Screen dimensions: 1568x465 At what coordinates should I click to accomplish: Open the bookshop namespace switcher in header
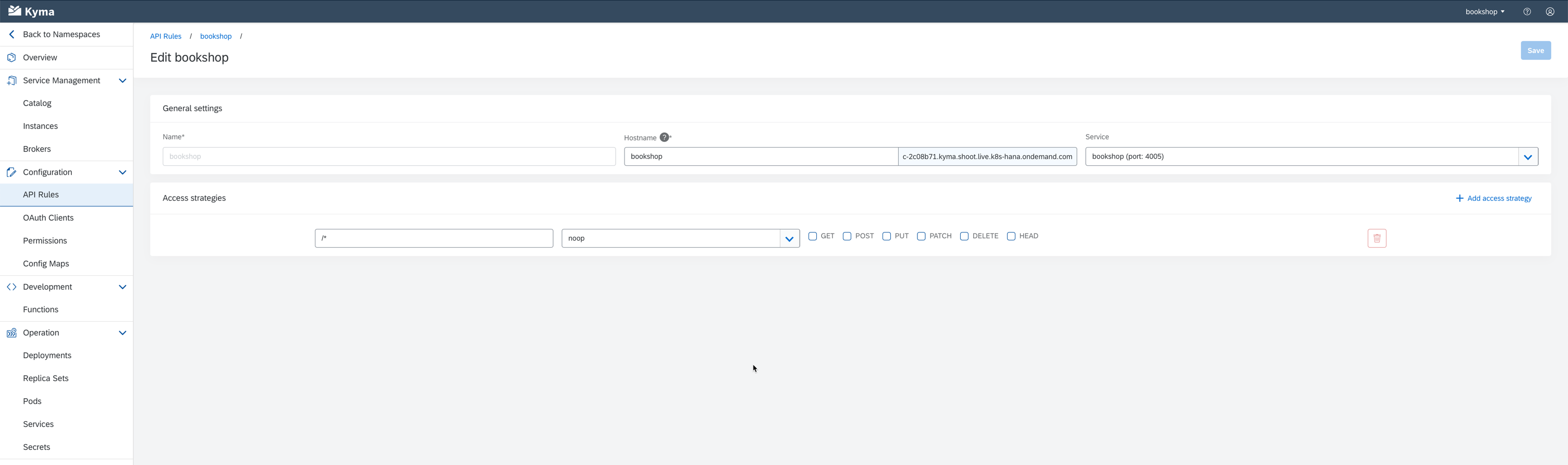pos(1484,11)
